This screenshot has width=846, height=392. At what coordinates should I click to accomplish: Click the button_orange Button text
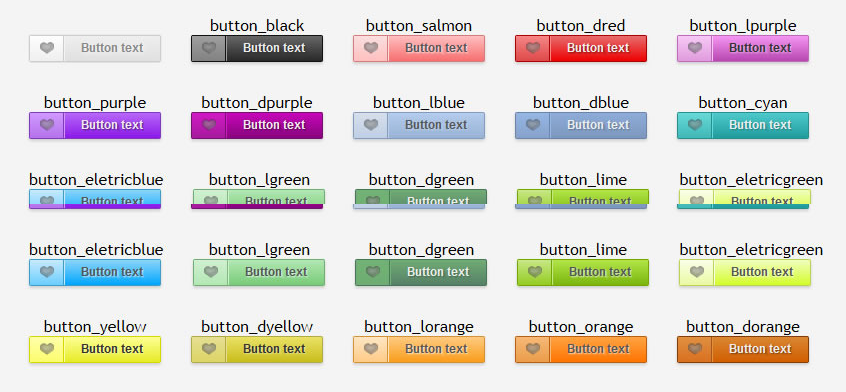point(598,349)
